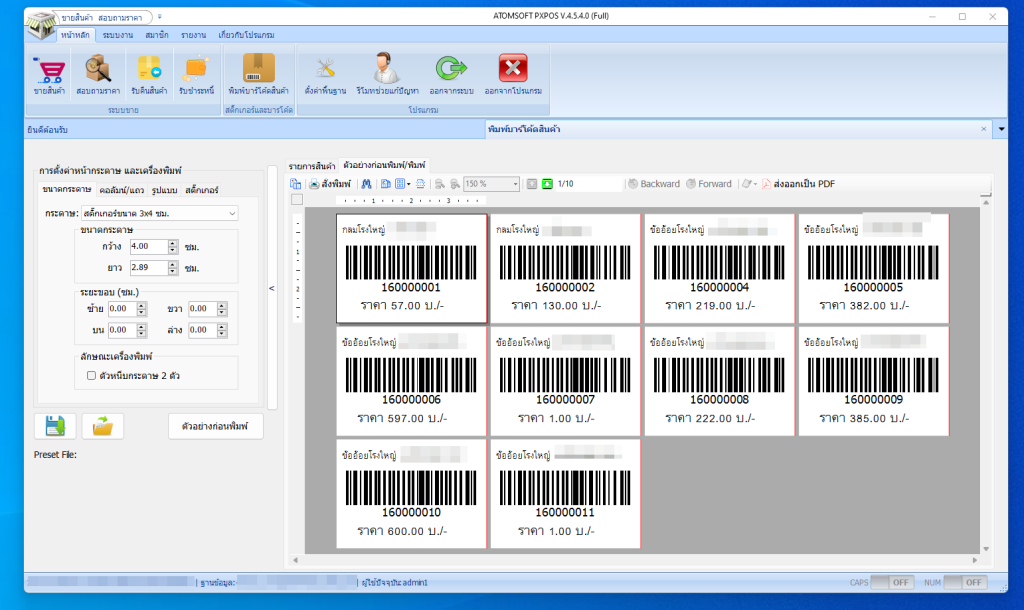The height and width of the screenshot is (610, 1024).
Task: Click the พิมพ์บาร์โค้ดสินค้า barcode box icon
Action: (x=258, y=70)
